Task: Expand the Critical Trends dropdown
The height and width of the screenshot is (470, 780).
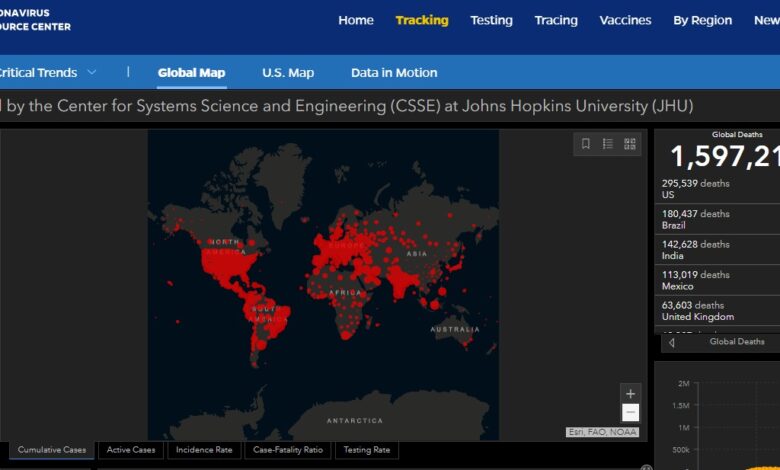Action: pos(91,72)
